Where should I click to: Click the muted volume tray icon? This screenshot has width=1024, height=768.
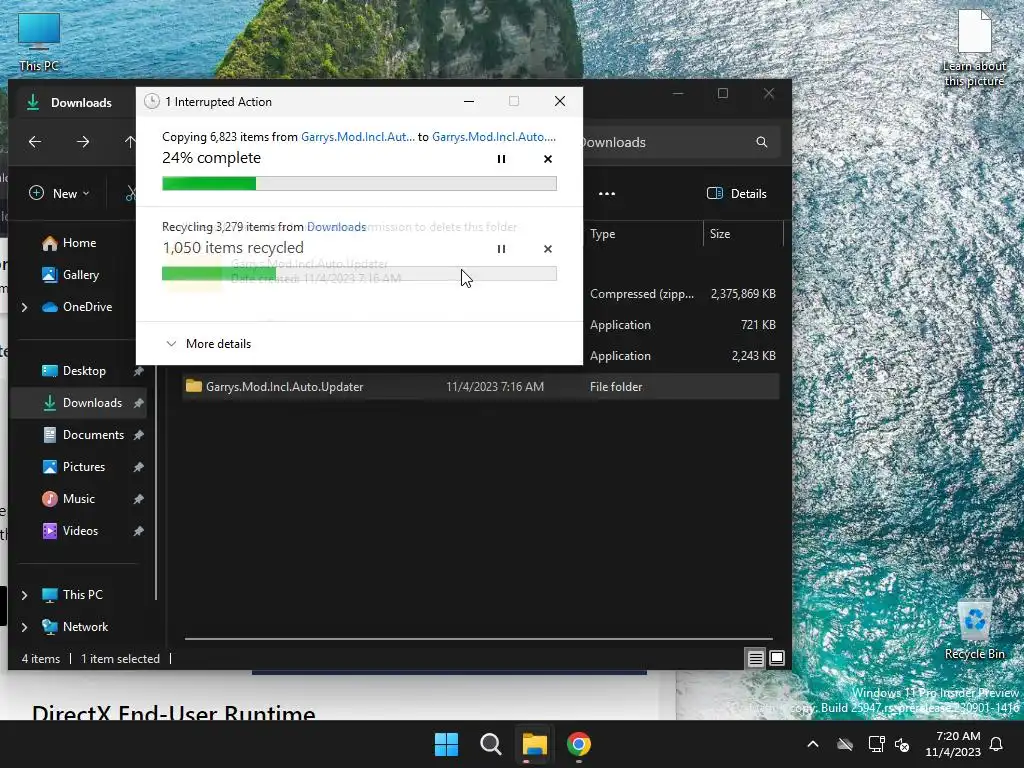(x=903, y=744)
